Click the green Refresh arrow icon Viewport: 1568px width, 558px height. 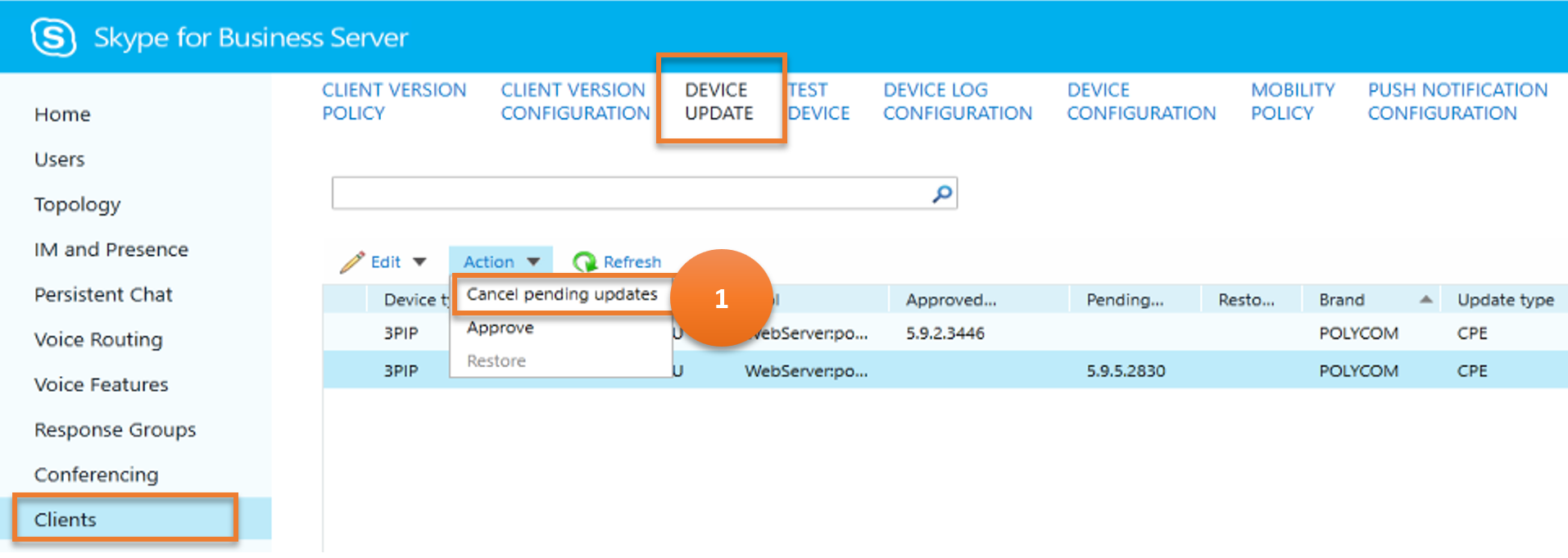click(585, 261)
